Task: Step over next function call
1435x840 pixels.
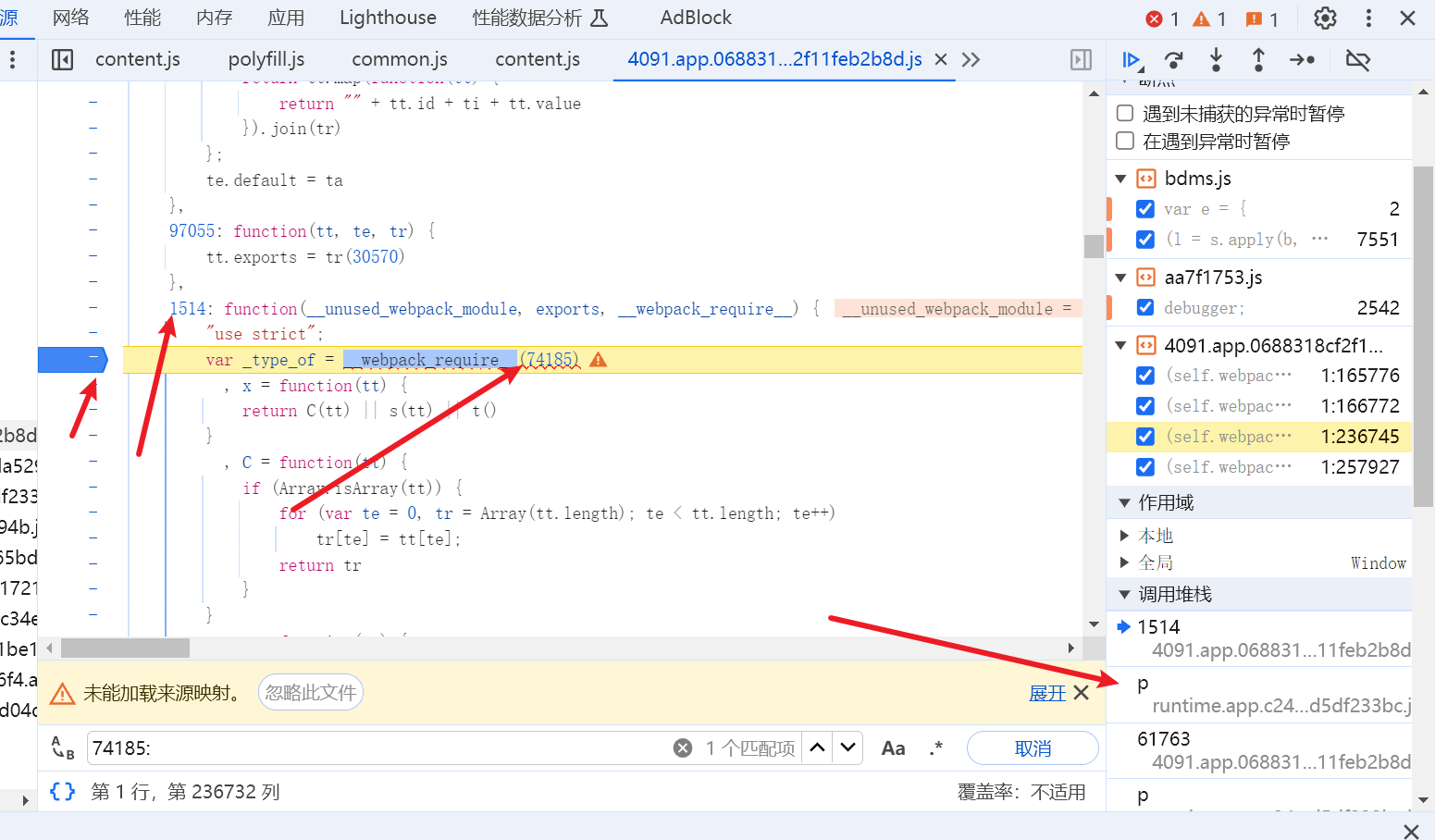Action: click(x=1173, y=60)
